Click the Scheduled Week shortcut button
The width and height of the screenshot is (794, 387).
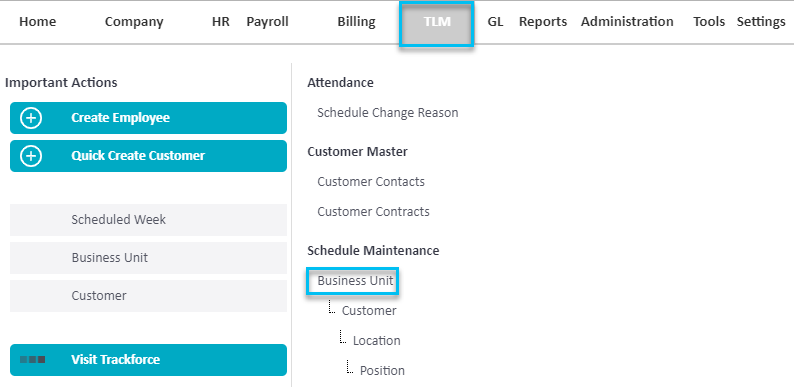[x=148, y=220]
